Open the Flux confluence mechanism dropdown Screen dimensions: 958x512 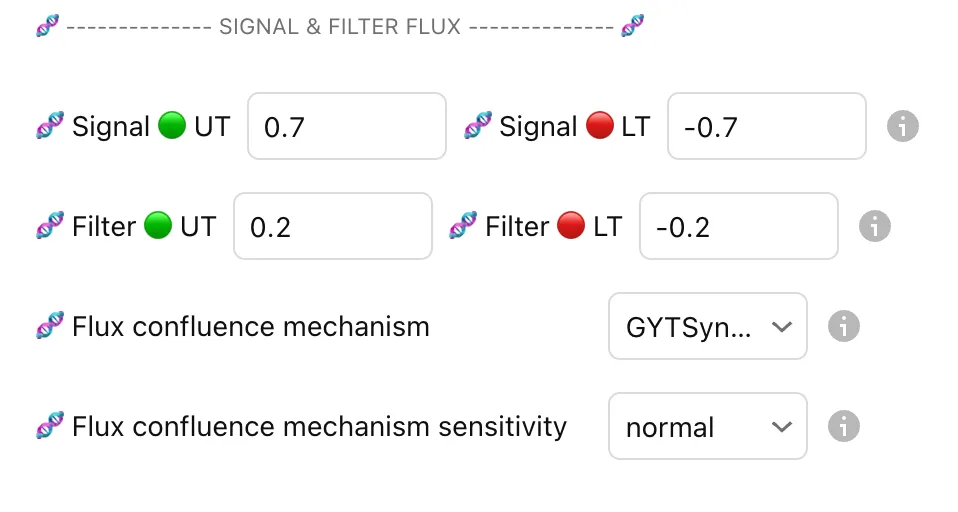click(x=707, y=326)
